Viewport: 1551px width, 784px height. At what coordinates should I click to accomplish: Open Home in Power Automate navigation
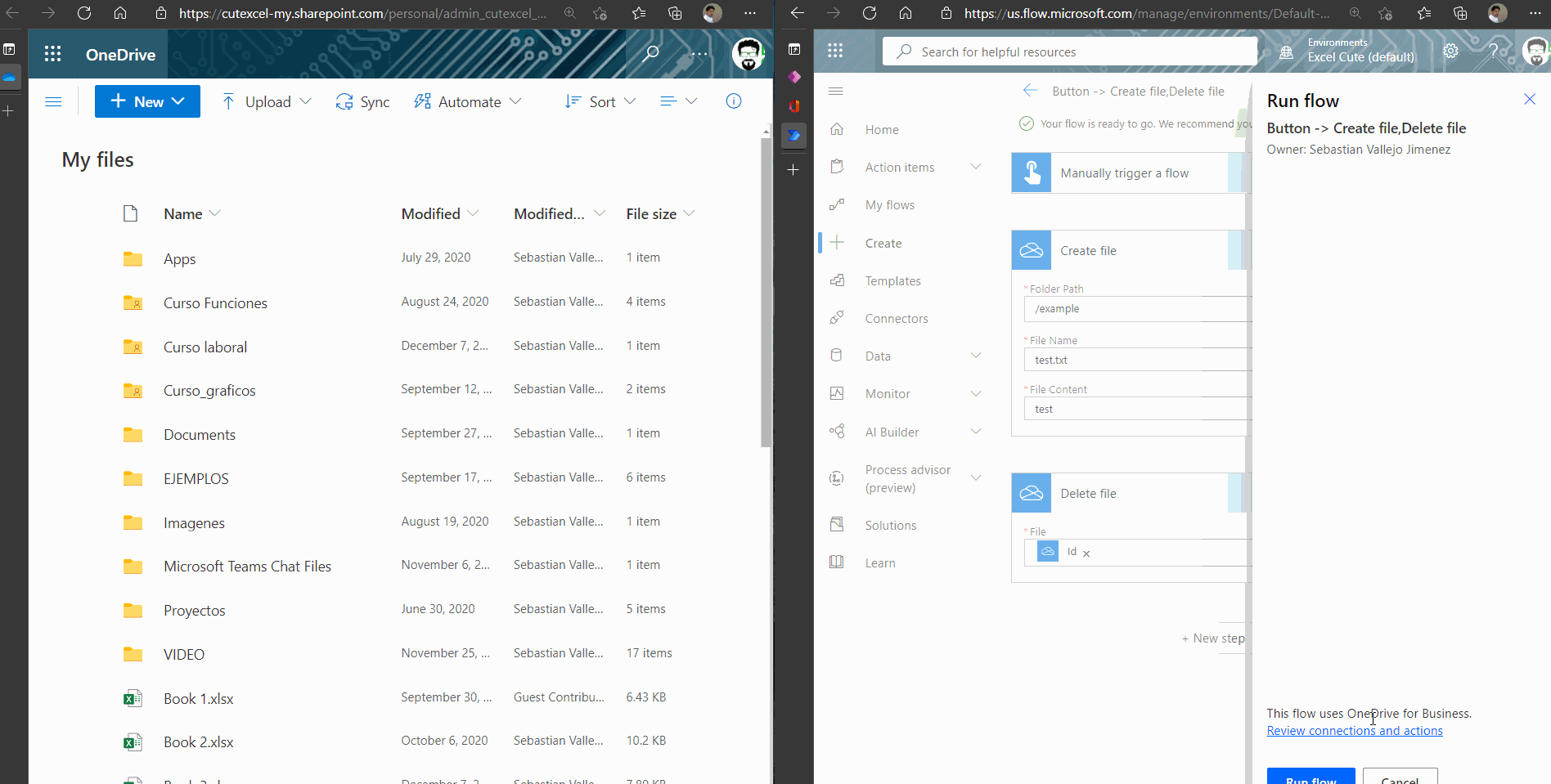click(x=881, y=129)
